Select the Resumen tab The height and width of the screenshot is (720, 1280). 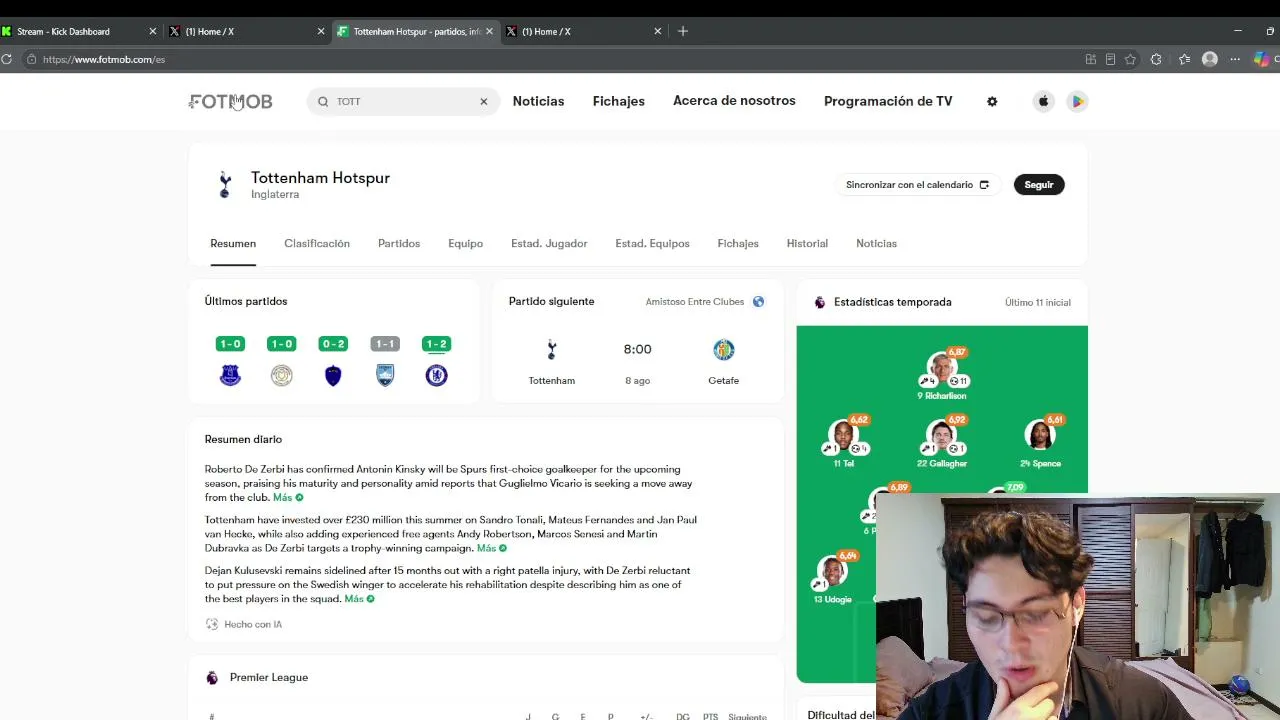pos(233,244)
